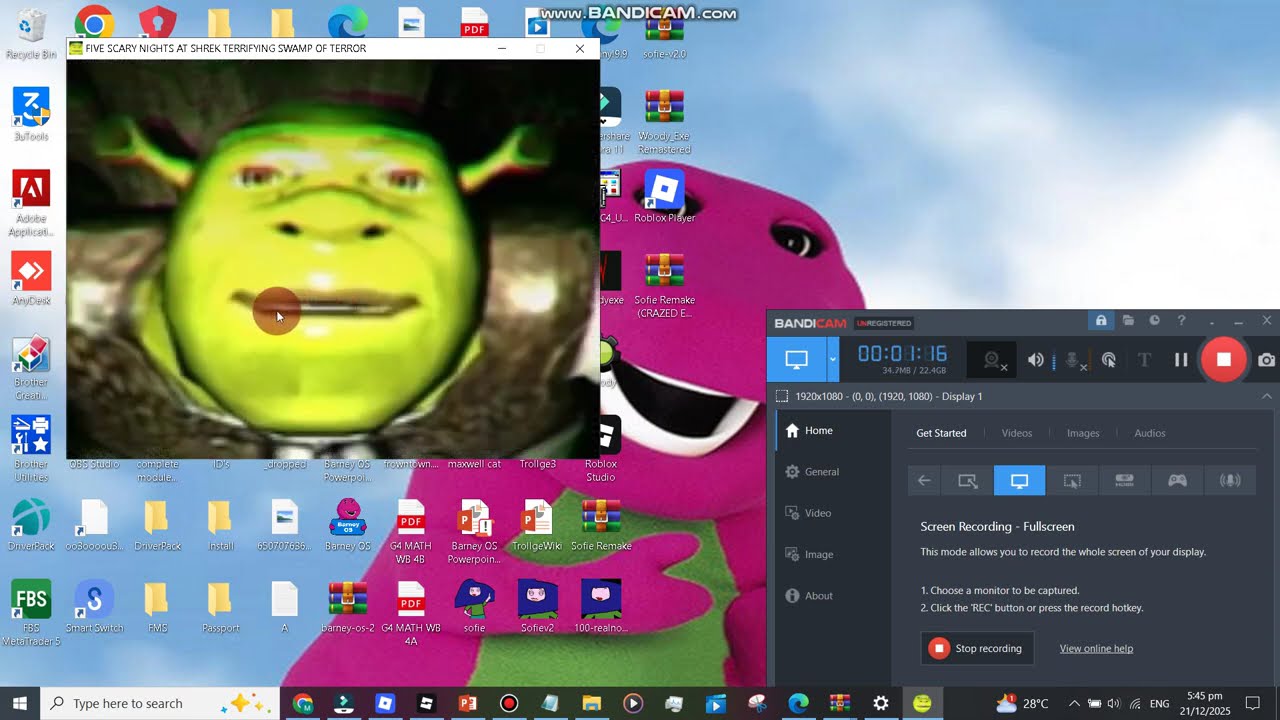The width and height of the screenshot is (1280, 720).
Task: Open Bandicam scheduled recording clock icon
Action: 1154,321
